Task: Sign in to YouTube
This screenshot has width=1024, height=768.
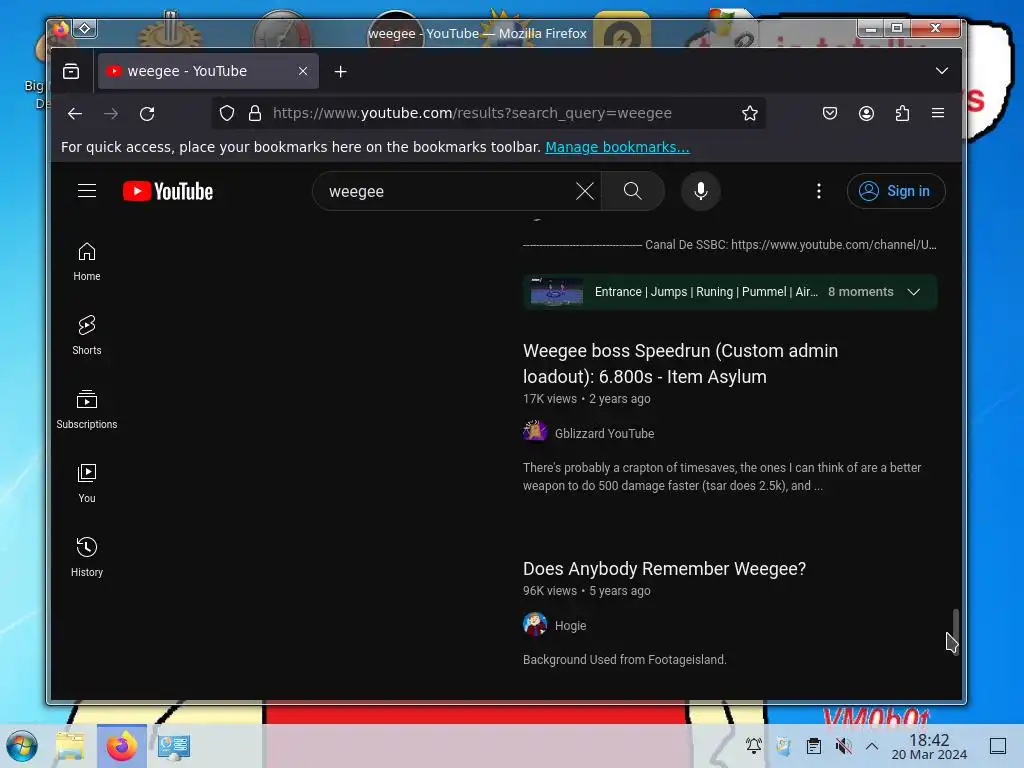Action: tap(895, 191)
